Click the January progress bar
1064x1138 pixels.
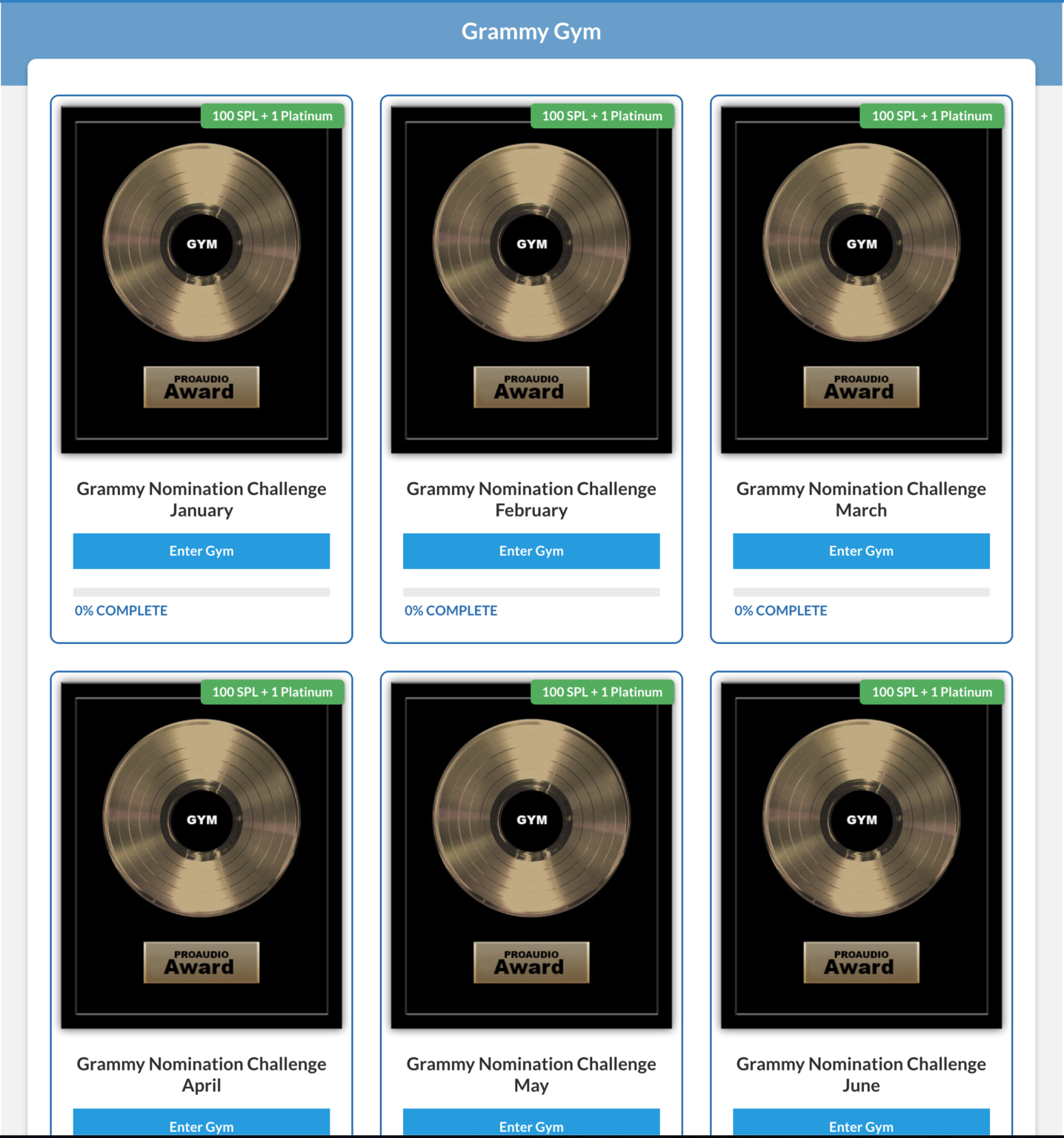[201, 591]
